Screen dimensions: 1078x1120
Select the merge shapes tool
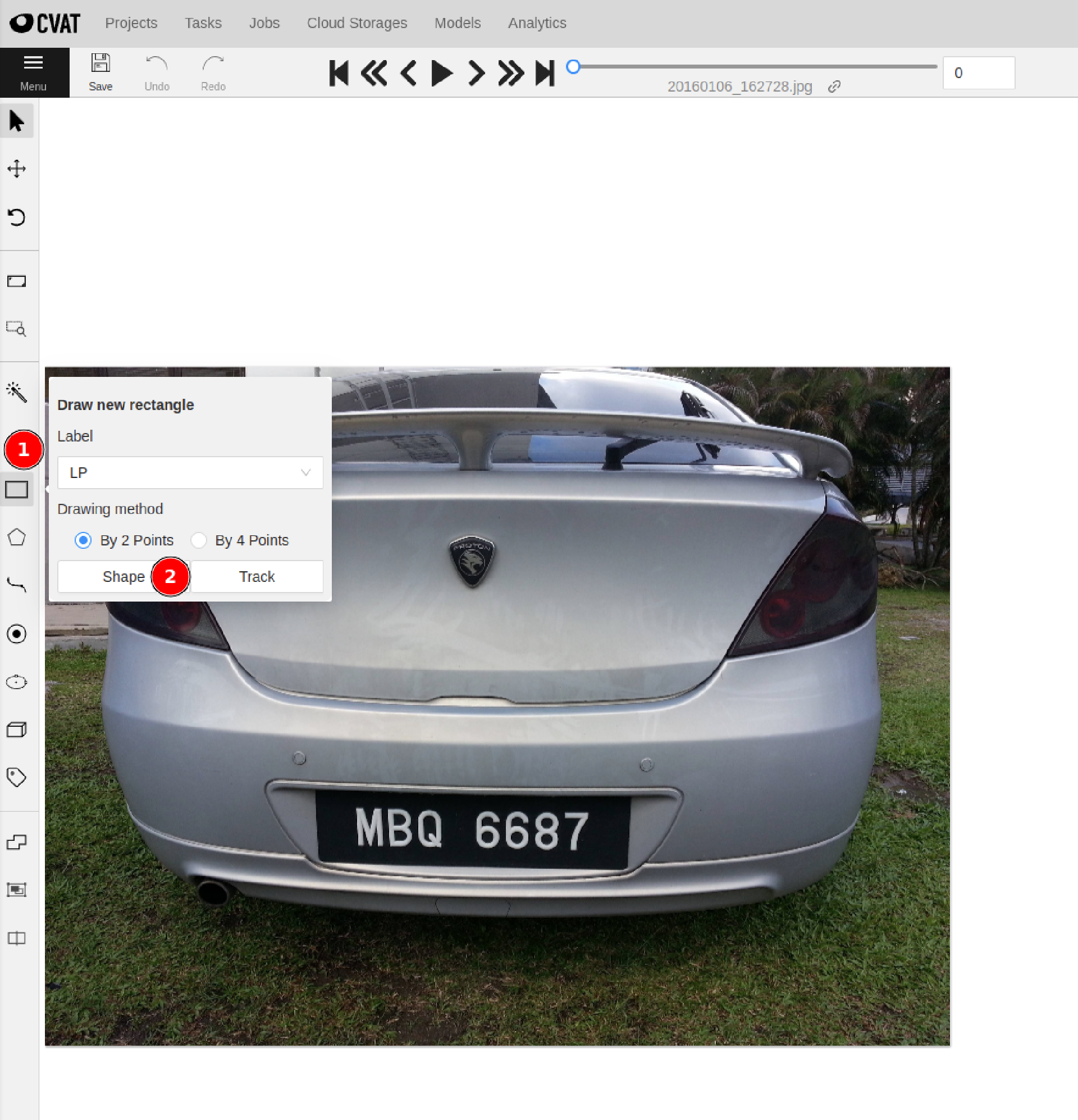click(x=17, y=842)
